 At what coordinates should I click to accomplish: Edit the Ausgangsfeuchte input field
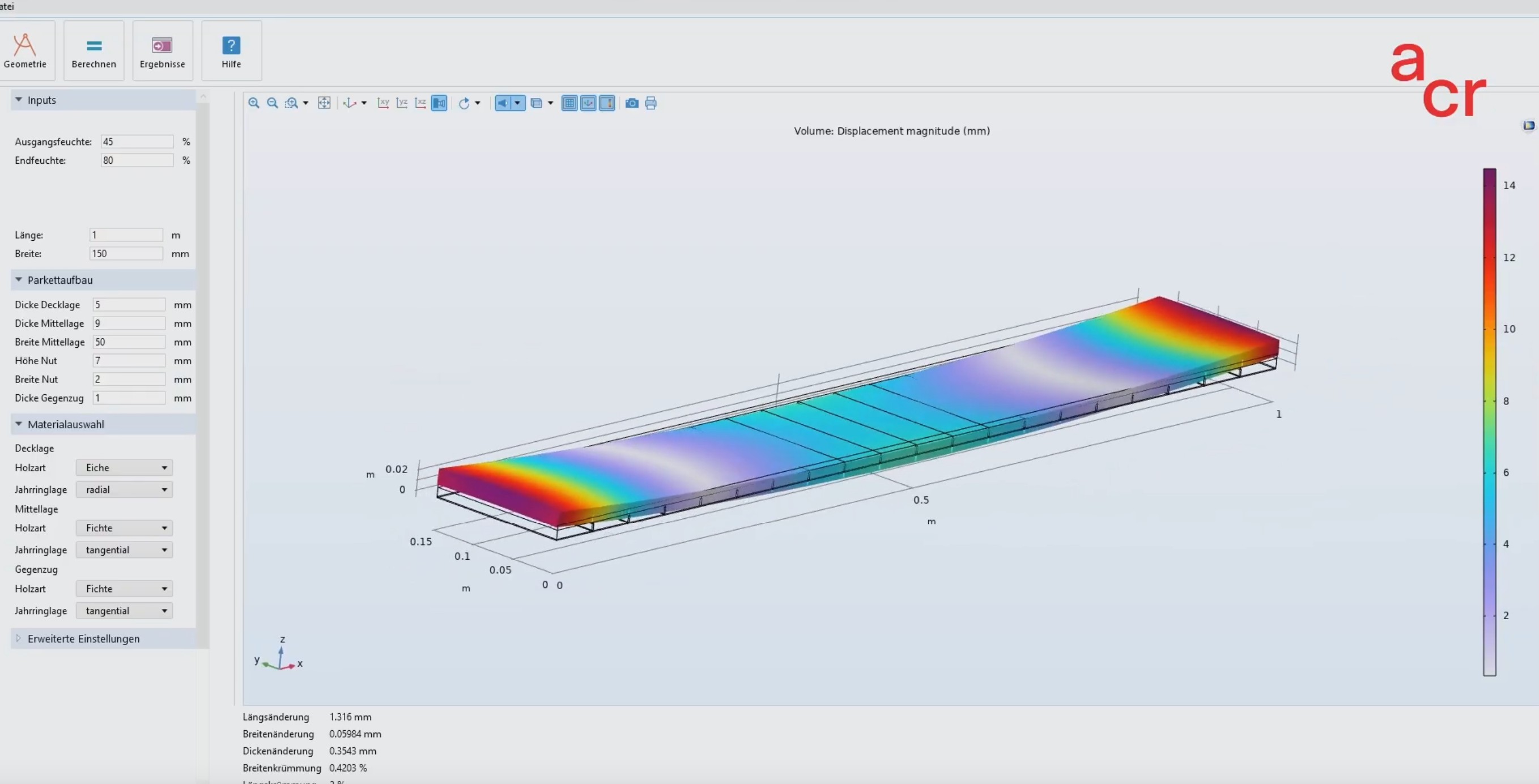pos(137,142)
